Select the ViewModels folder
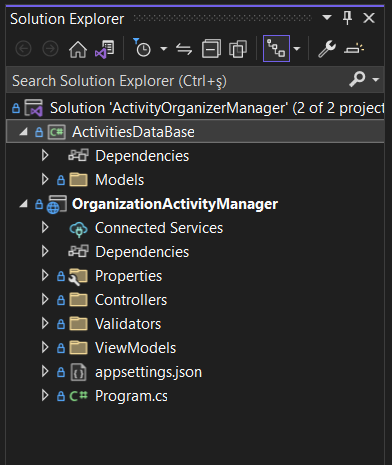 coord(135,348)
